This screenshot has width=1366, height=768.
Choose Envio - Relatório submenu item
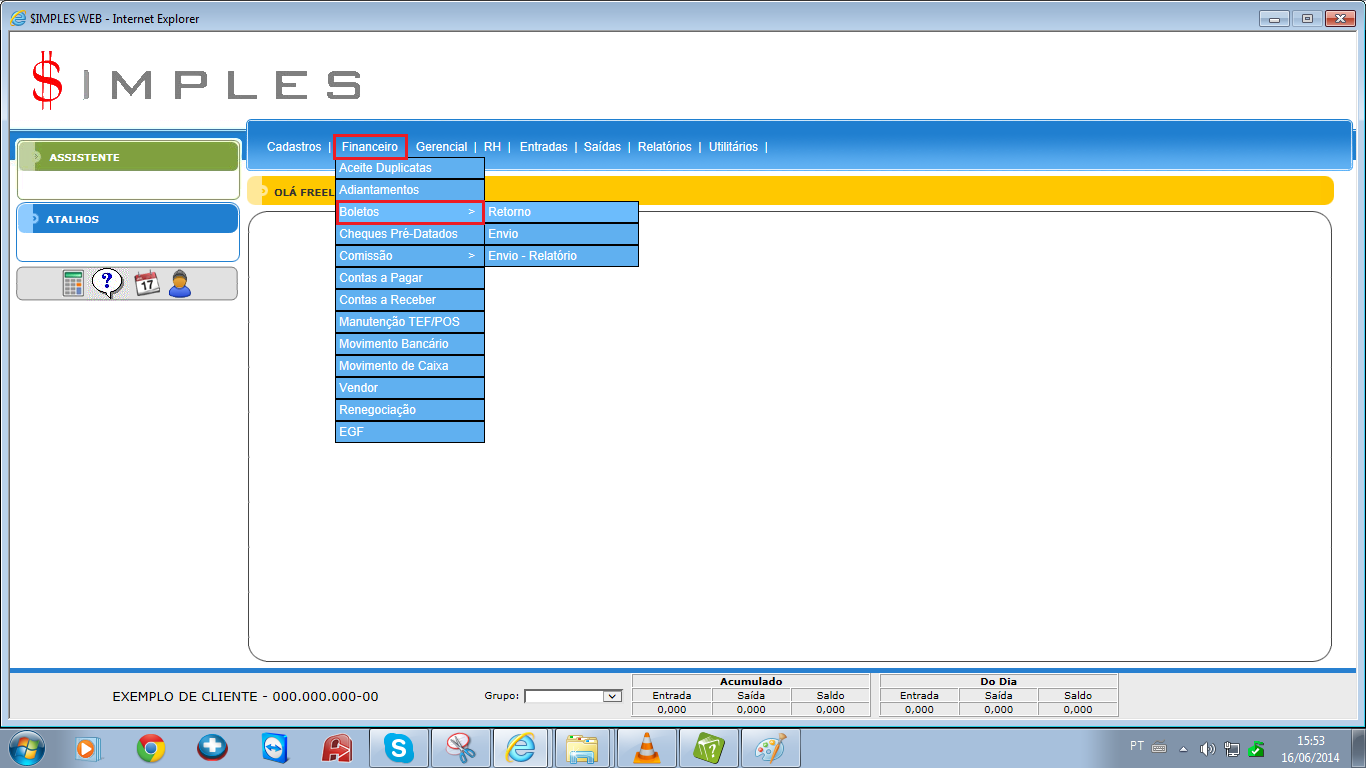[560, 256]
